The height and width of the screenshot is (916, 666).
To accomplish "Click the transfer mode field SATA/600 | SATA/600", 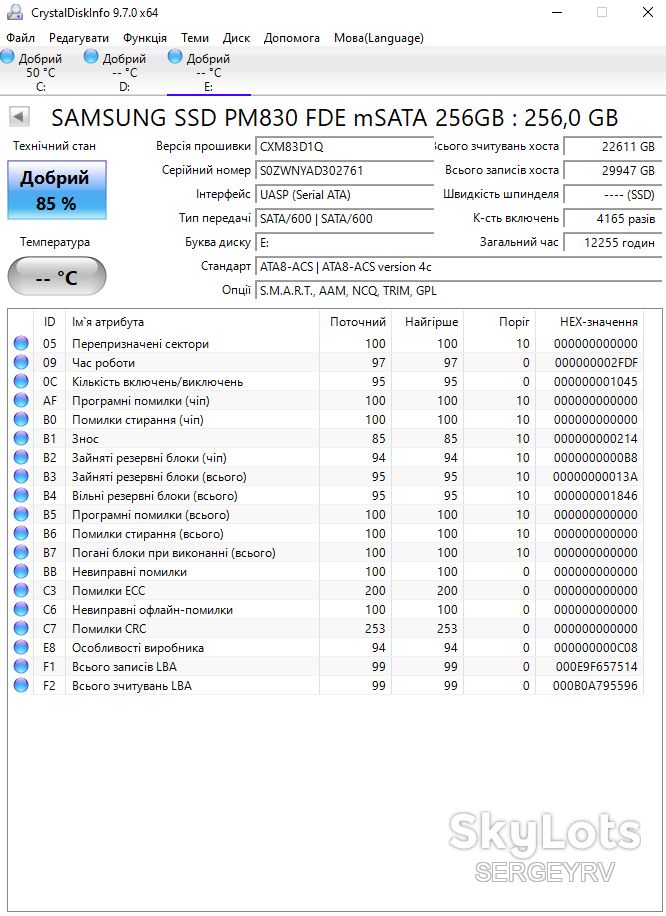I will pos(344,218).
